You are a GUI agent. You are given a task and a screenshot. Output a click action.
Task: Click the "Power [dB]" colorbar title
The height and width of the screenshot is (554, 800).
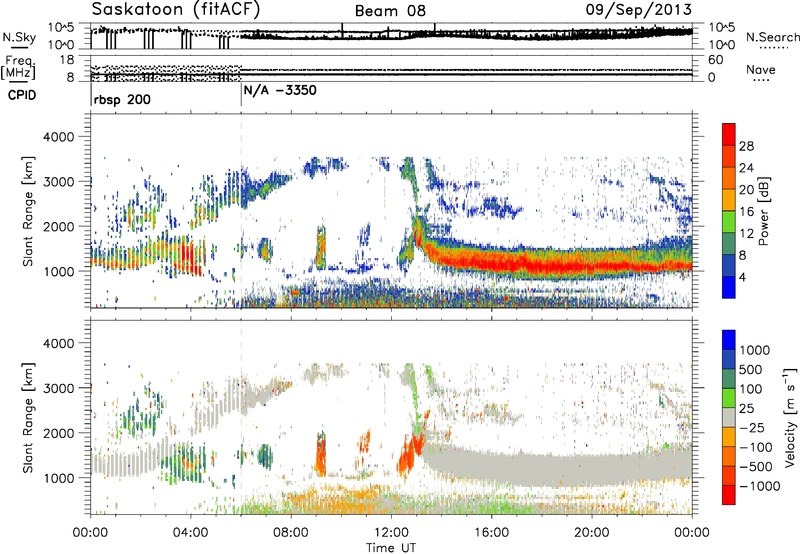(763, 211)
